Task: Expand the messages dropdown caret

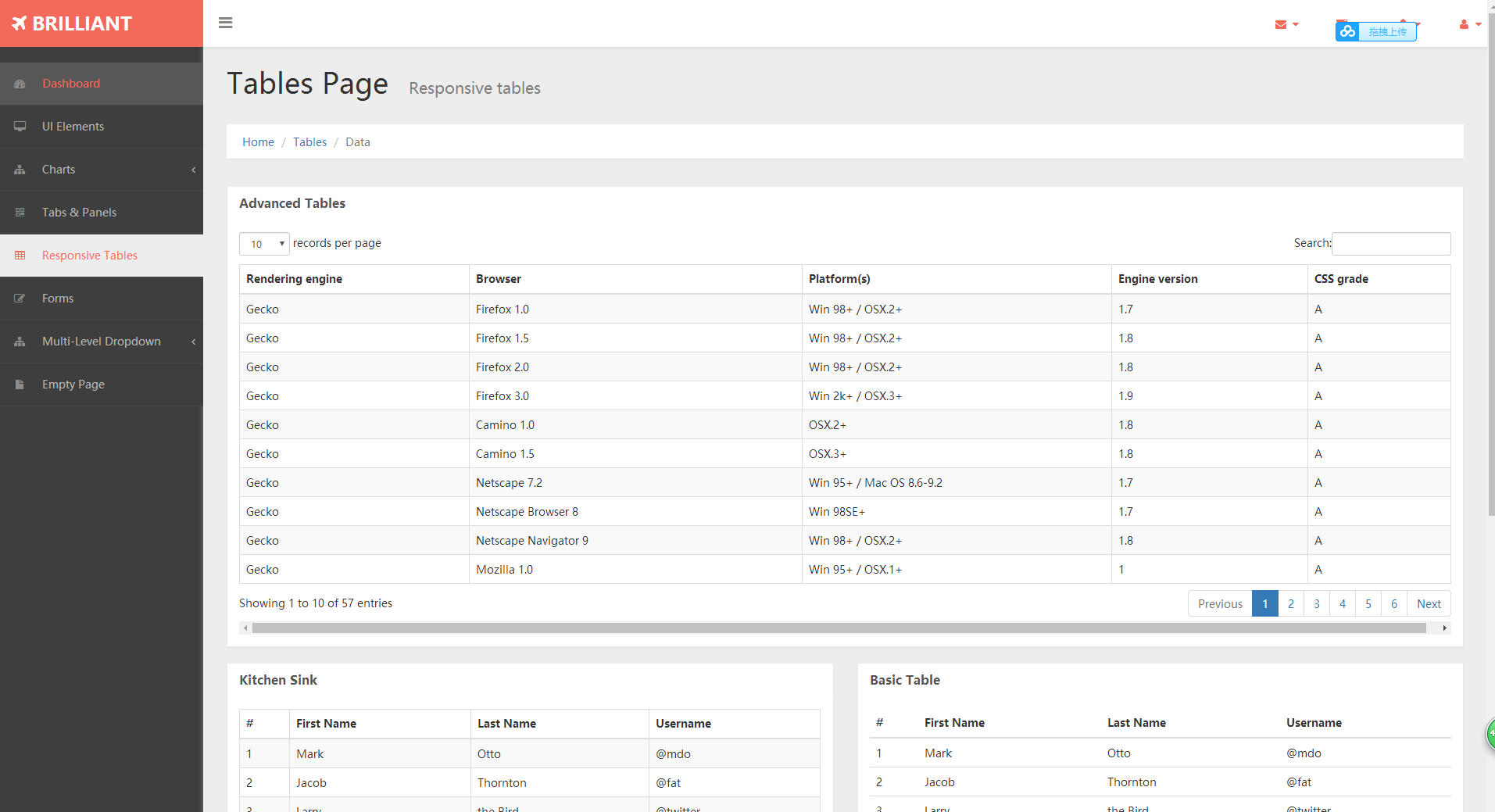Action: [x=1296, y=24]
